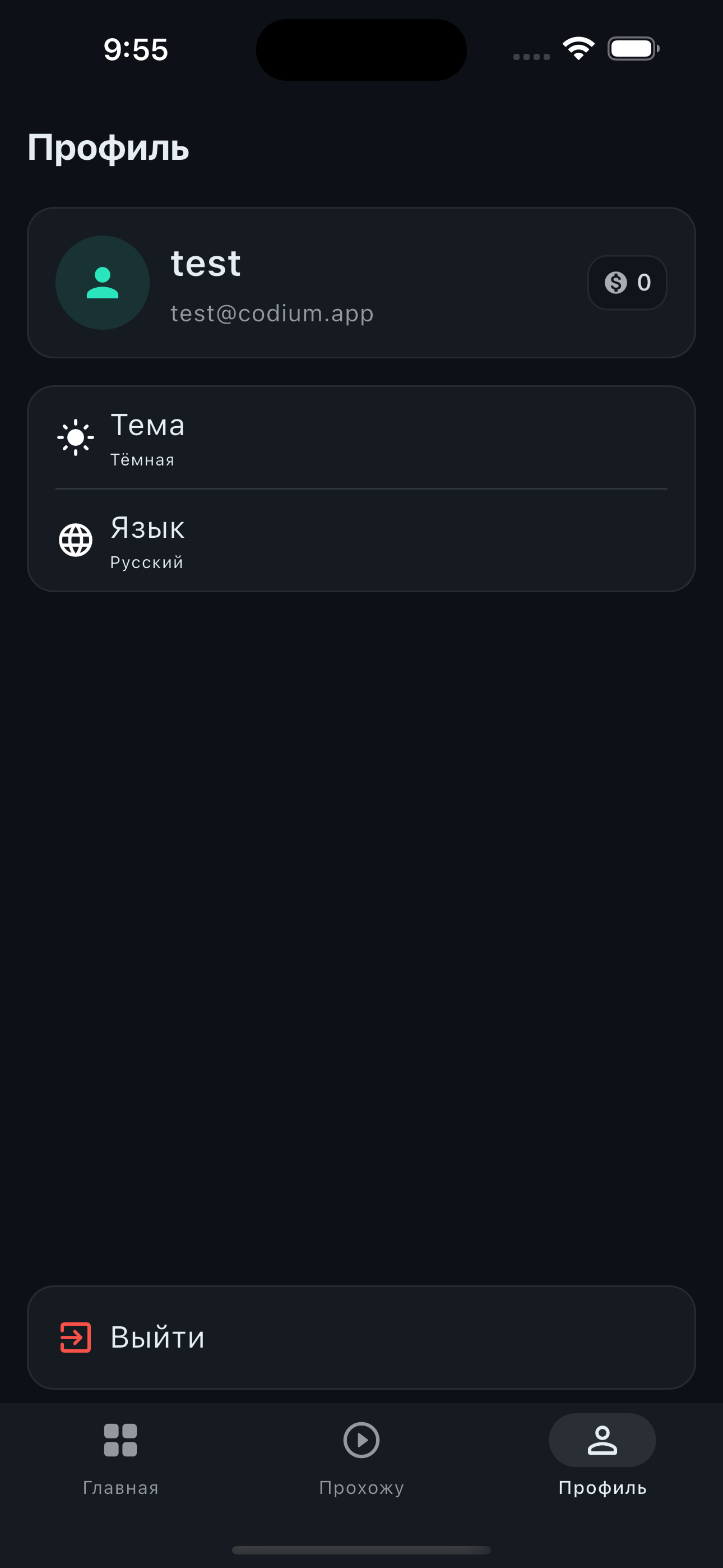Click the 9:55 status bar clock

136,49
